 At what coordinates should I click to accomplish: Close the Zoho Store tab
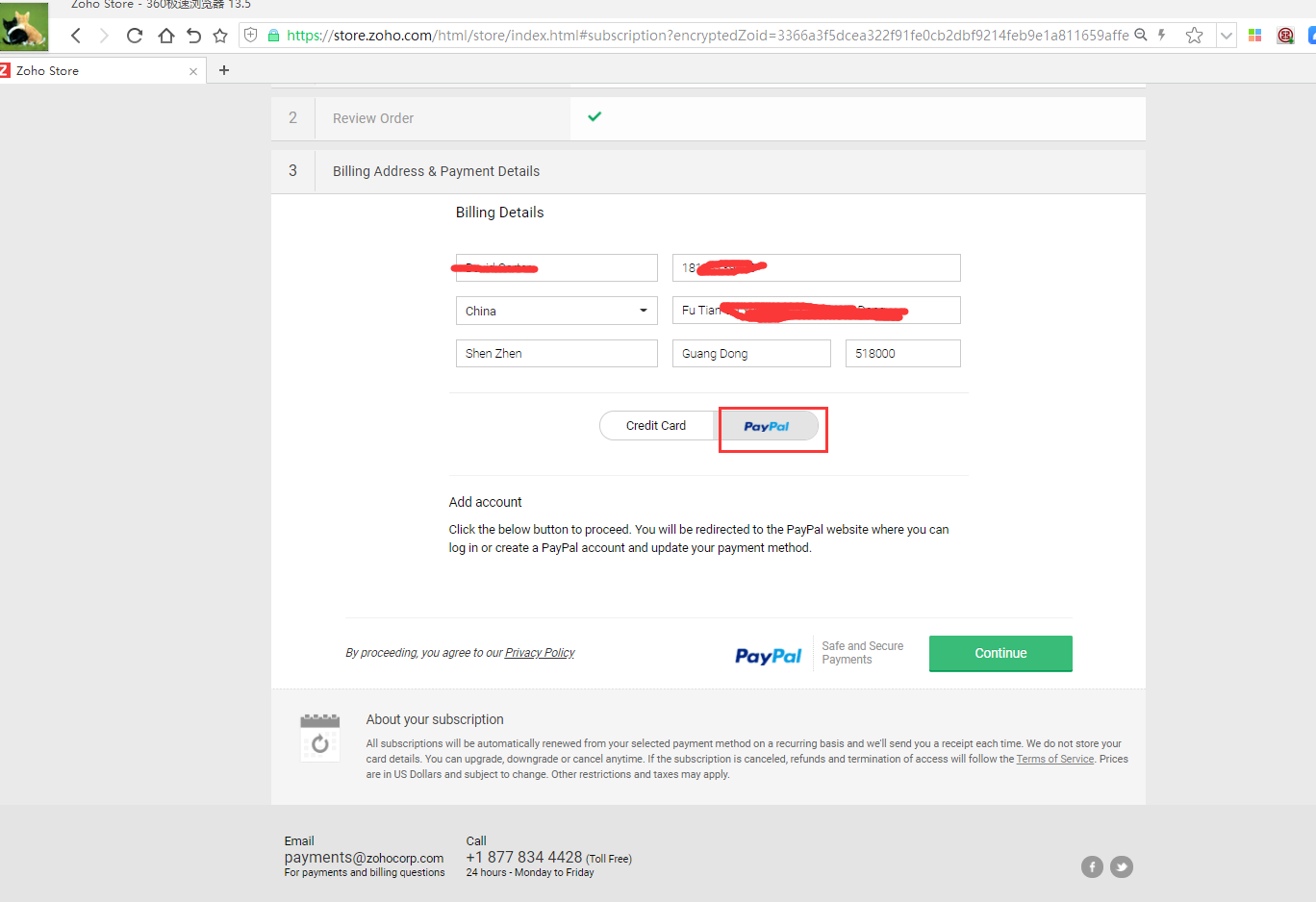coord(193,71)
